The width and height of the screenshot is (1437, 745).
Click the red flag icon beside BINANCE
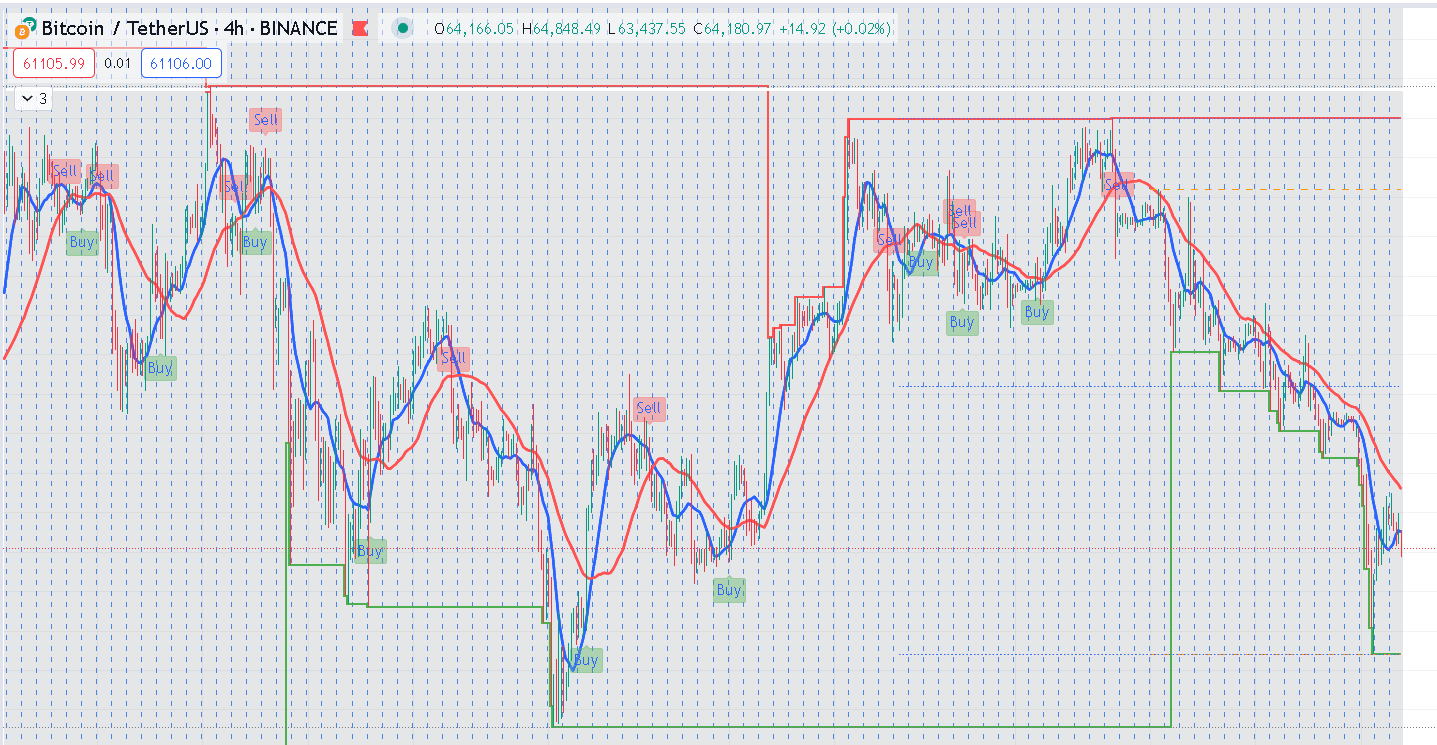point(359,29)
